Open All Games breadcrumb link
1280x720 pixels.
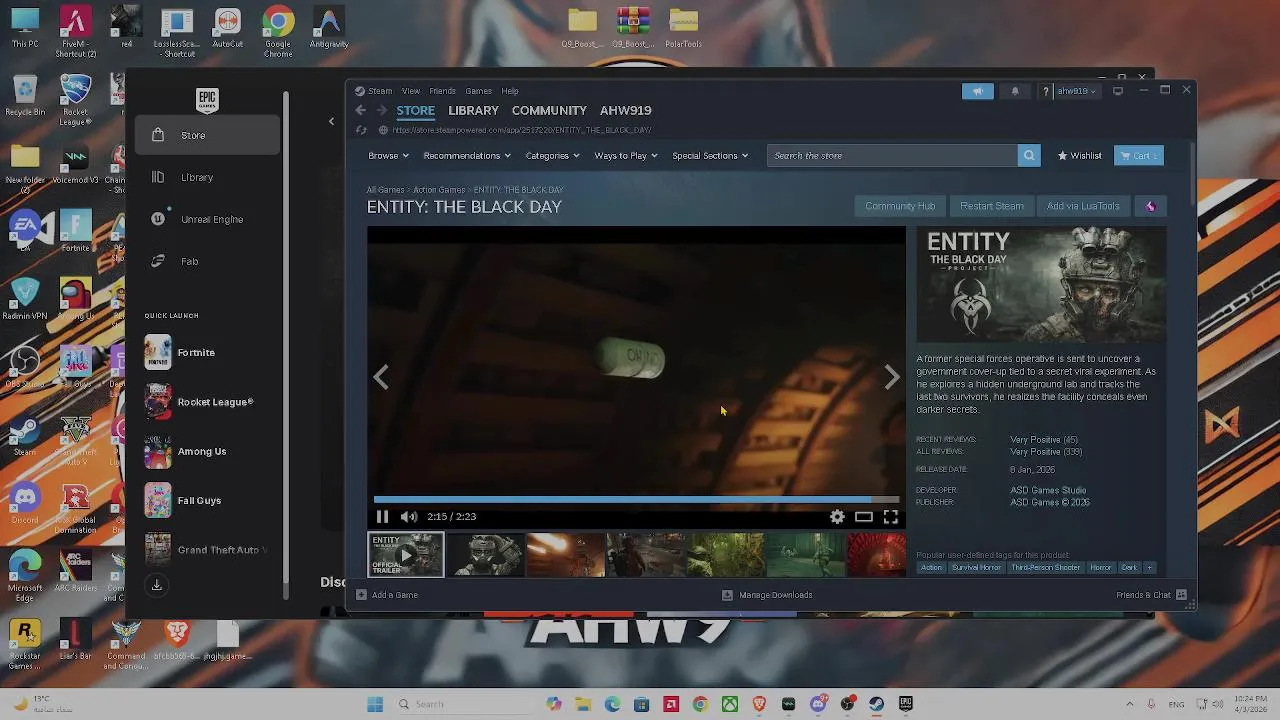[x=385, y=190]
